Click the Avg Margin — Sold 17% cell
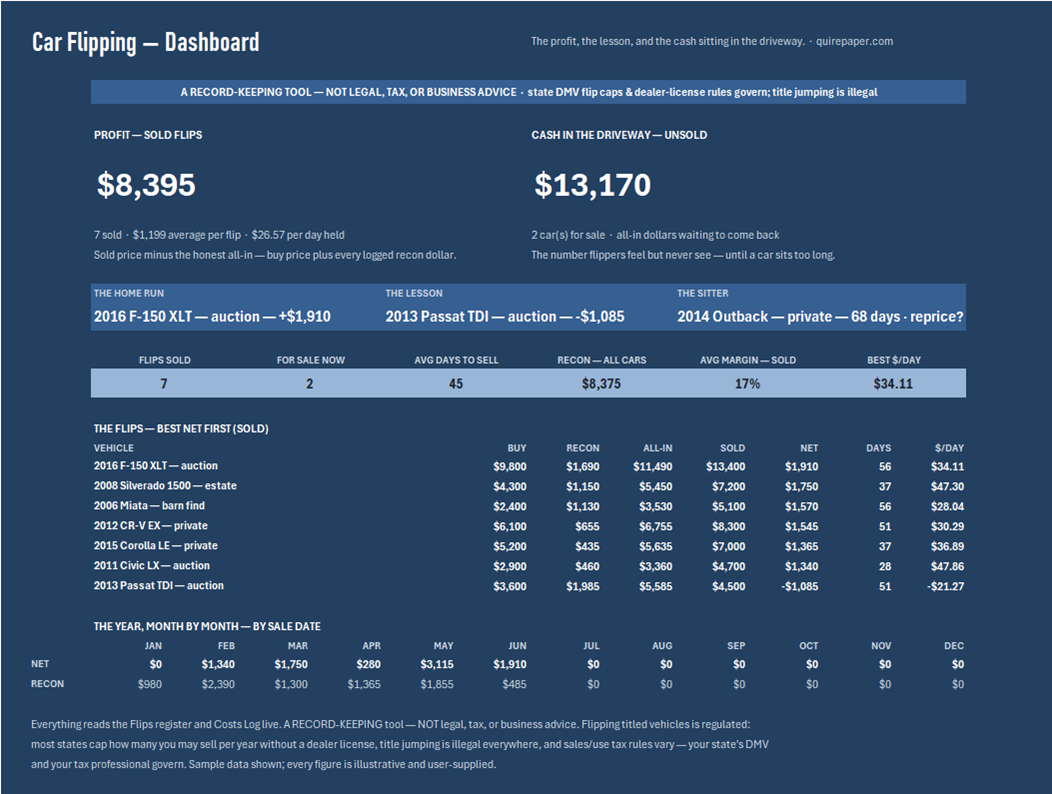1052x794 pixels. point(747,383)
